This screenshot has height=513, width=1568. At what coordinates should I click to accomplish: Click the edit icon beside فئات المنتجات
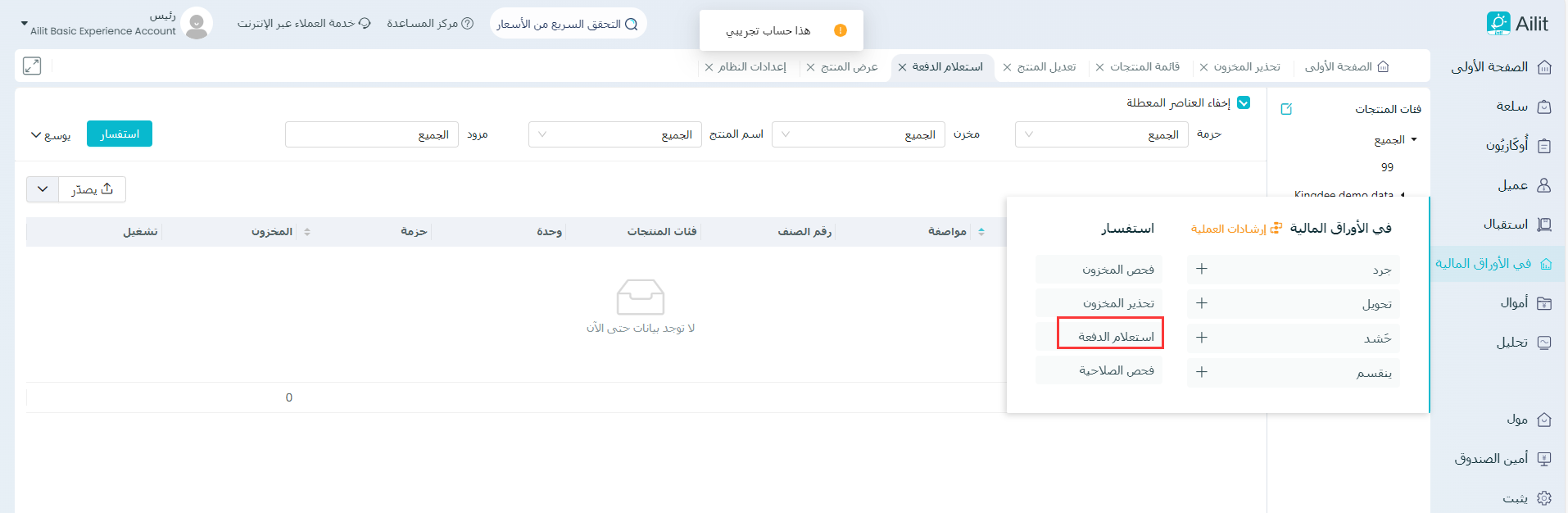(1286, 109)
